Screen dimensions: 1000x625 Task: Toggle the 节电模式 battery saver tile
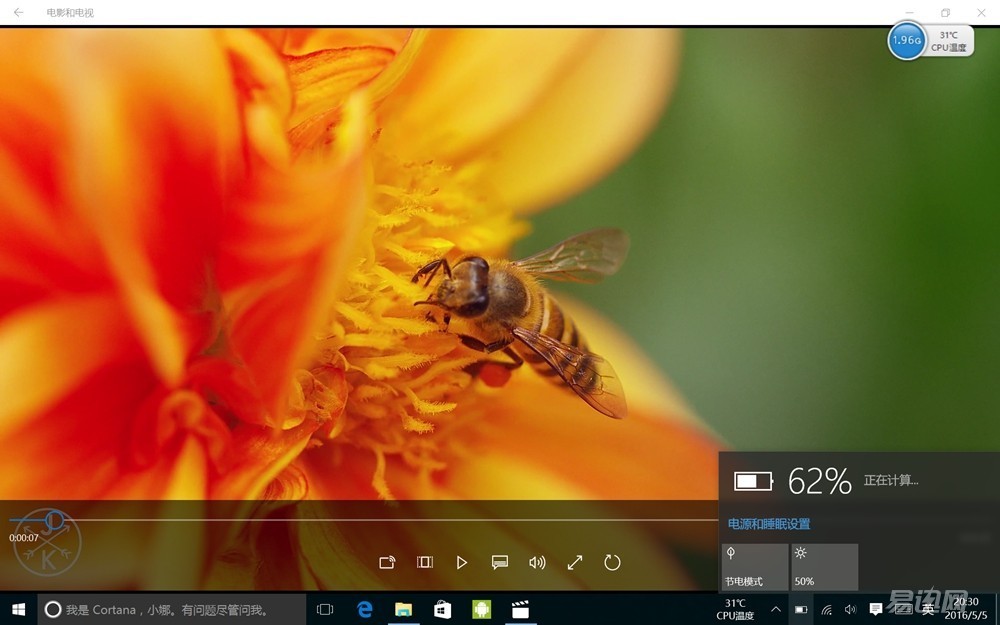(754, 566)
